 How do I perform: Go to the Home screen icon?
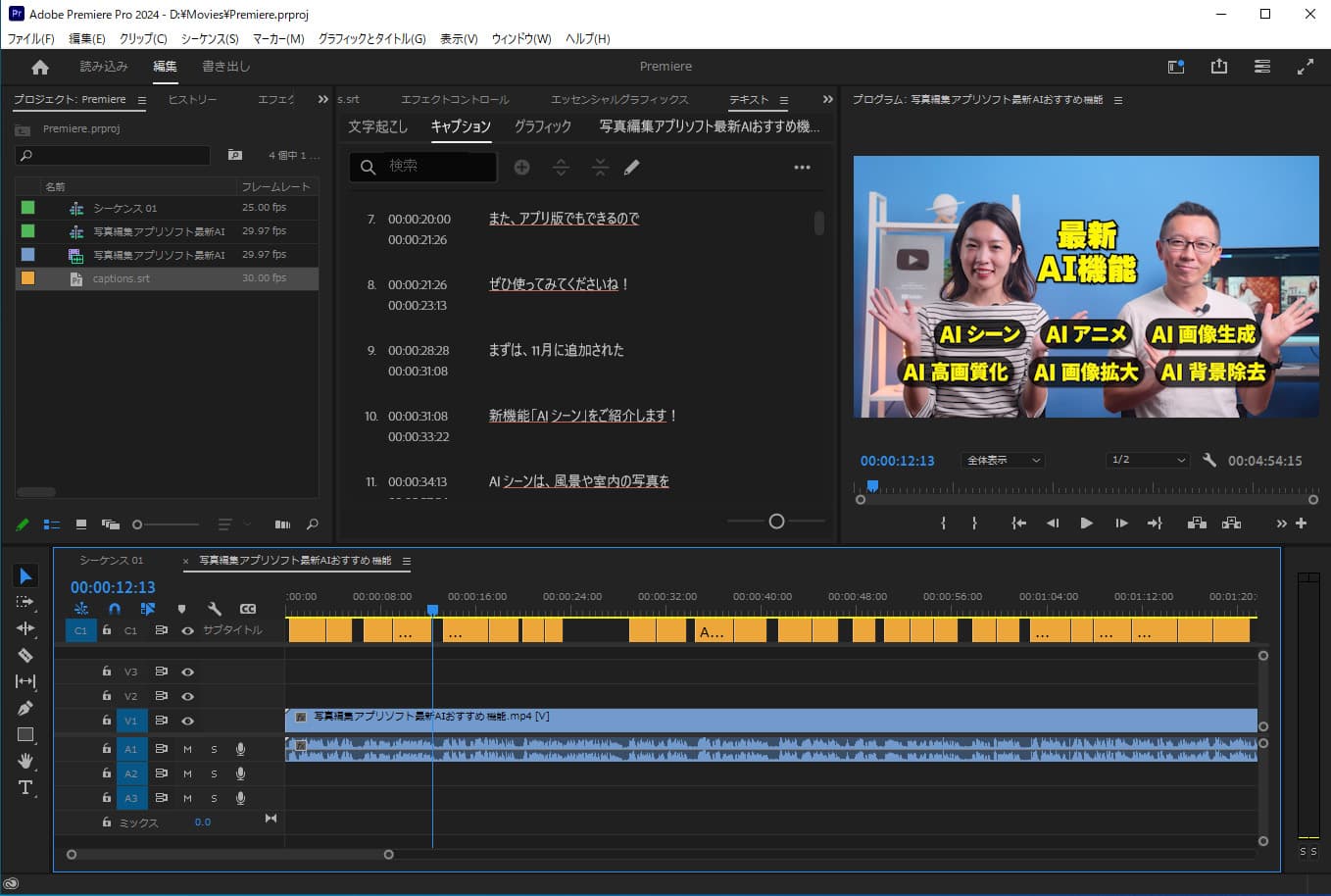click(x=40, y=67)
